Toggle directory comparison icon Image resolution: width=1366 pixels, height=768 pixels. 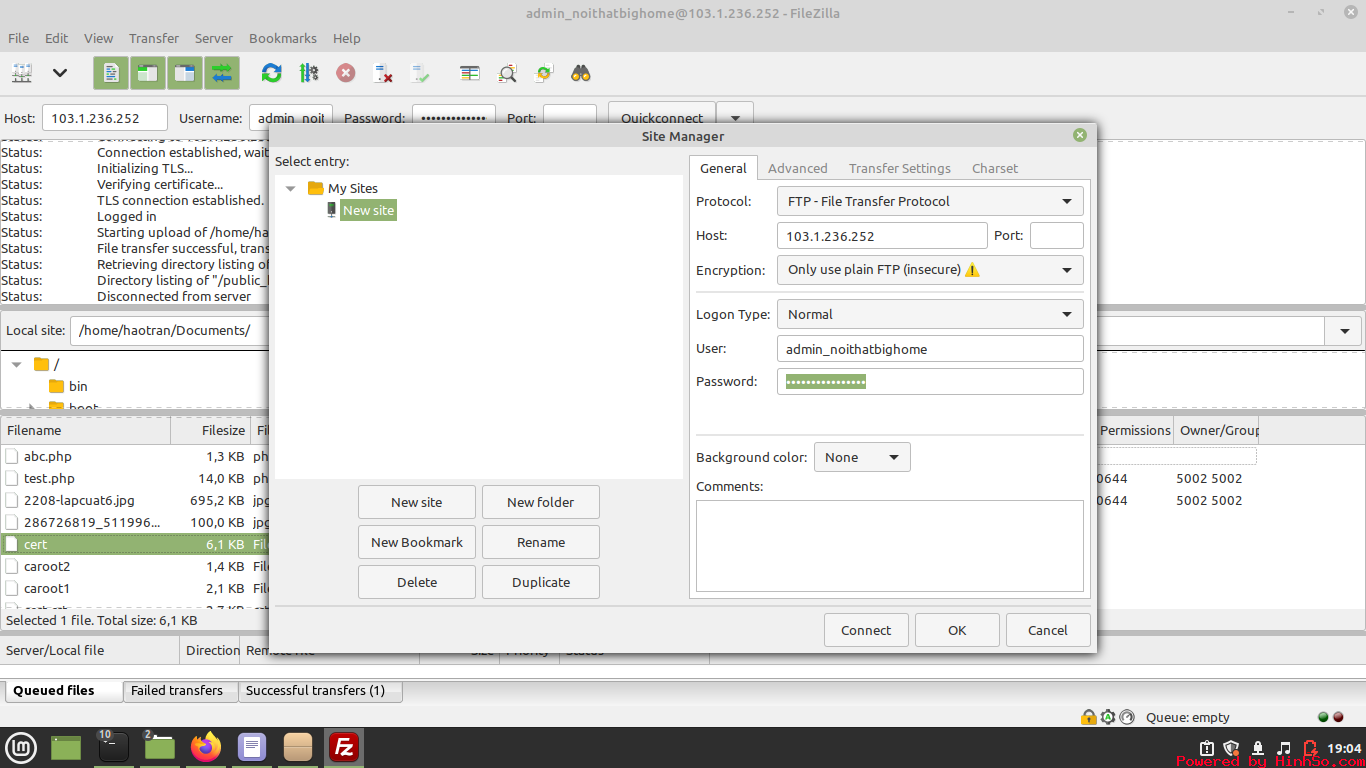507,73
